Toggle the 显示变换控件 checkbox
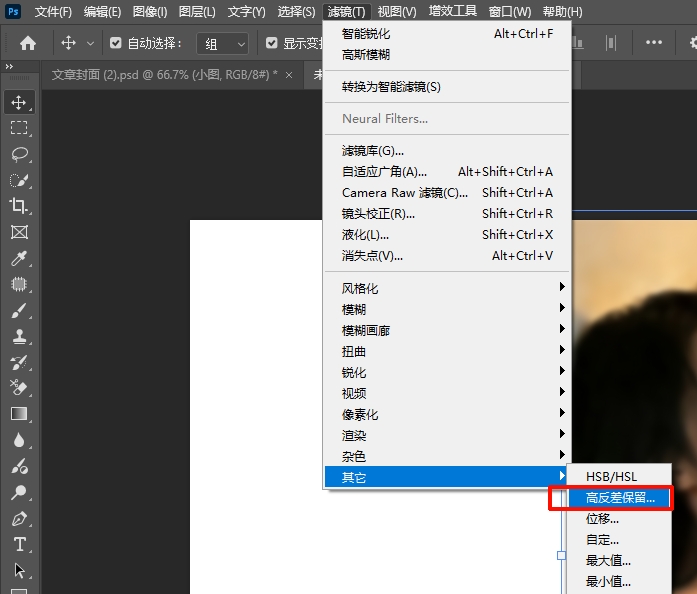Viewport: 697px width, 594px height. click(271, 43)
